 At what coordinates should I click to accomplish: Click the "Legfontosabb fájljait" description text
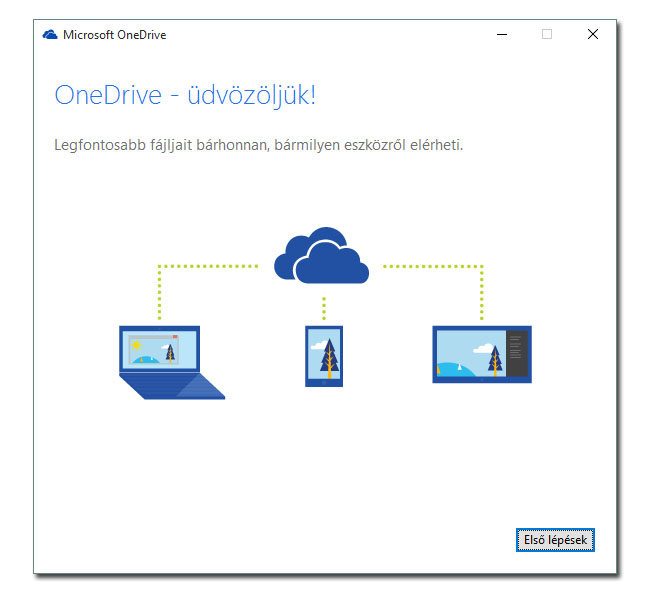click(258, 146)
